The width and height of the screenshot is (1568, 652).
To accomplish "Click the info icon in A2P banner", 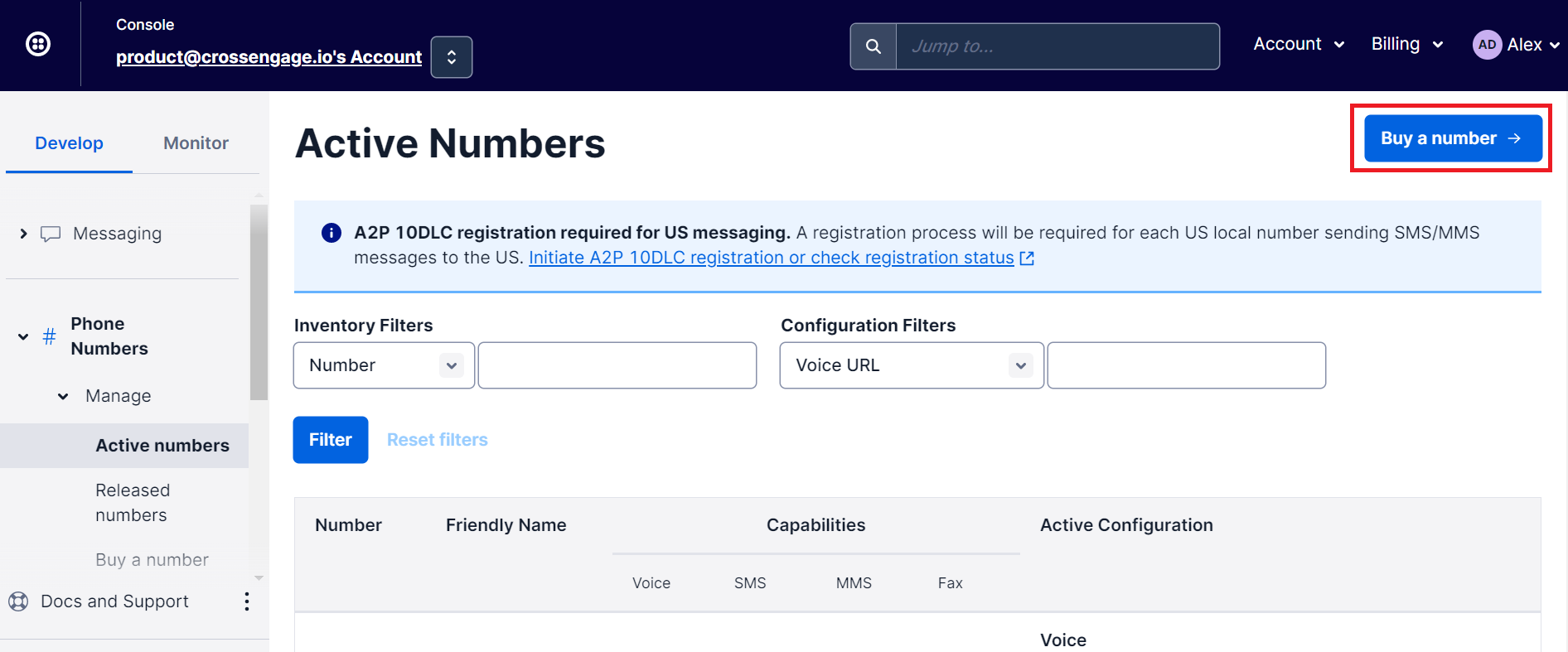I will click(x=332, y=233).
